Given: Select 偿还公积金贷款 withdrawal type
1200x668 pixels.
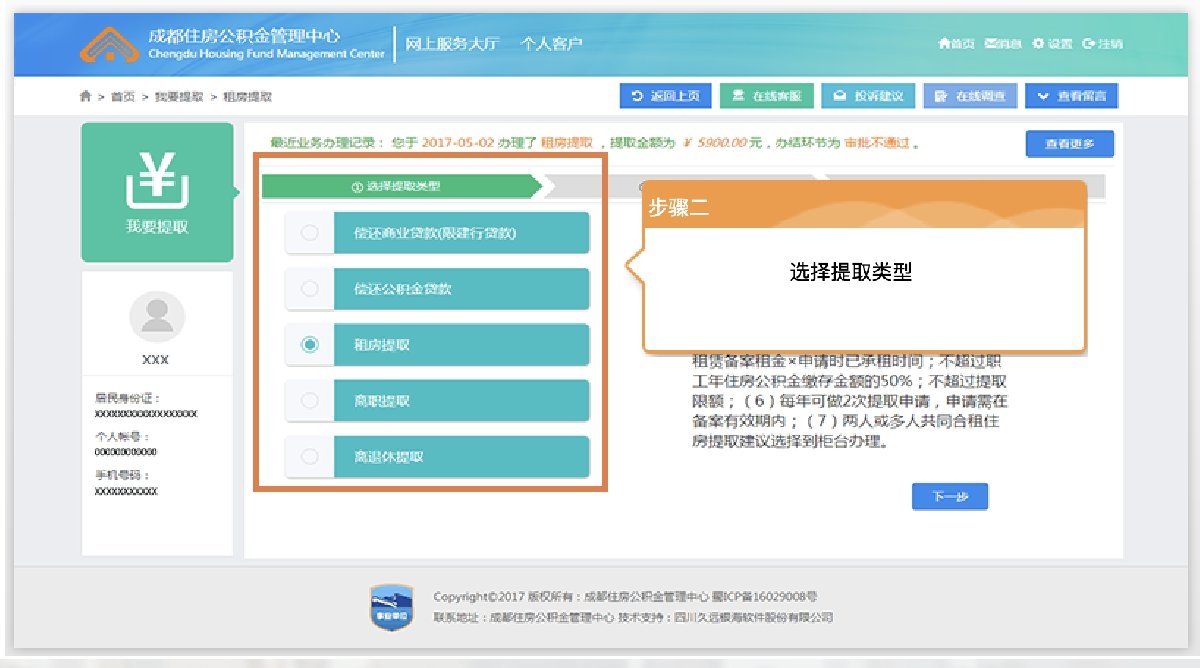Looking at the screenshot, I should click(310, 288).
